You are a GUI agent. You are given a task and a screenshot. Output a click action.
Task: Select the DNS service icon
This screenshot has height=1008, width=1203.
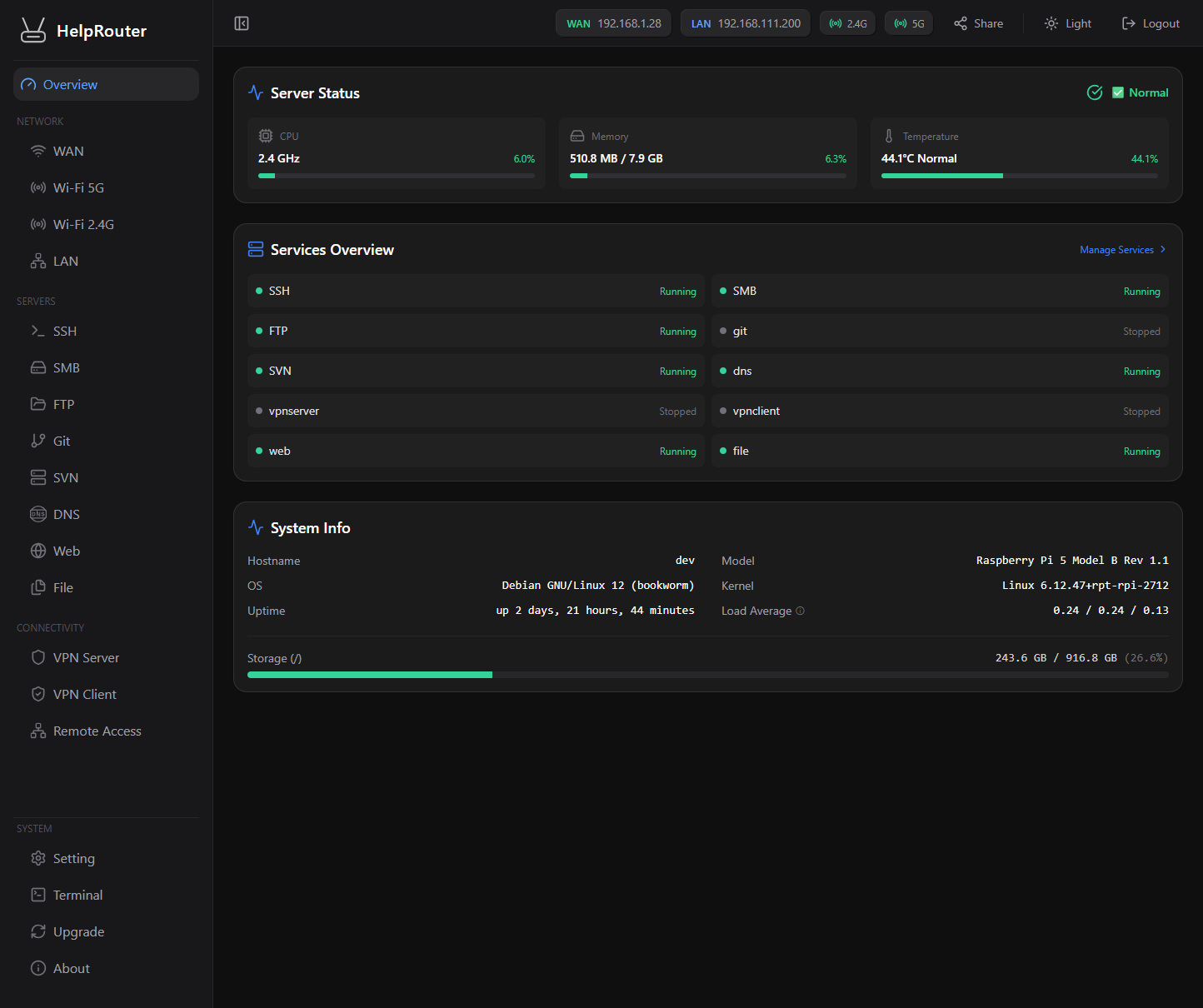pyautogui.click(x=38, y=514)
